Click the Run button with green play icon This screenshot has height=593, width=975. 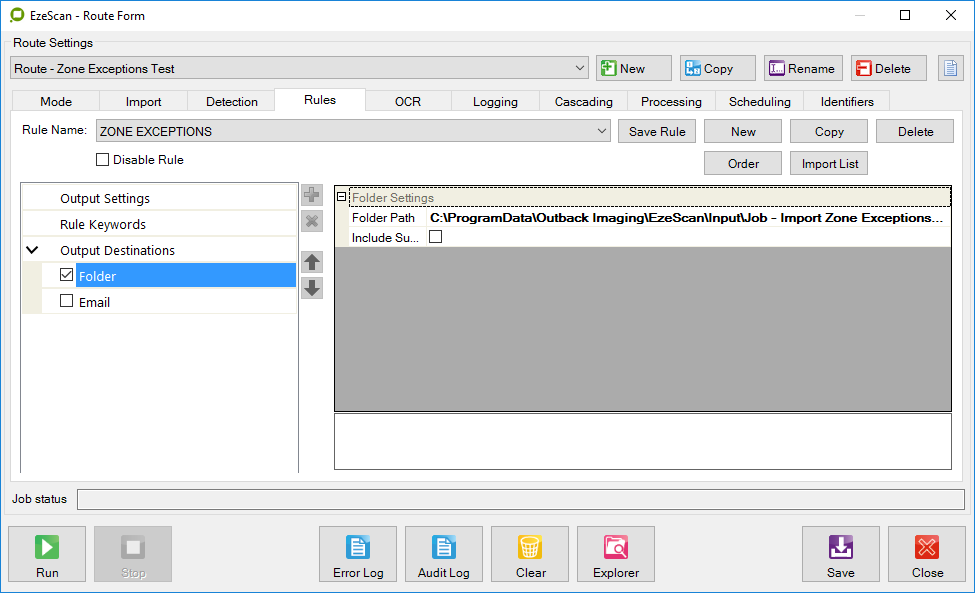[x=47, y=554]
